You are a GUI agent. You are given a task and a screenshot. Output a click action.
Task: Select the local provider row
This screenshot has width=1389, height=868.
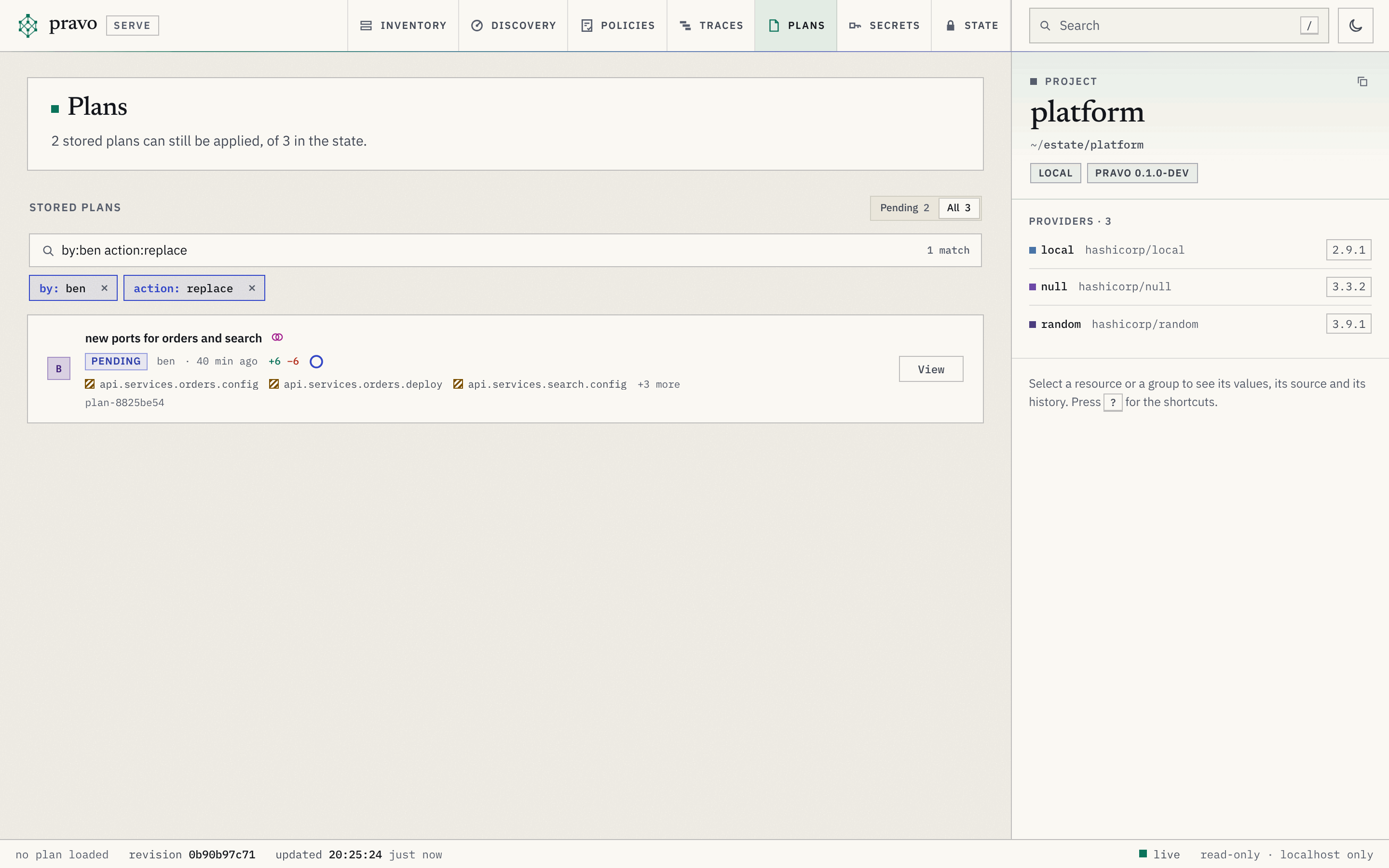(x=1199, y=250)
